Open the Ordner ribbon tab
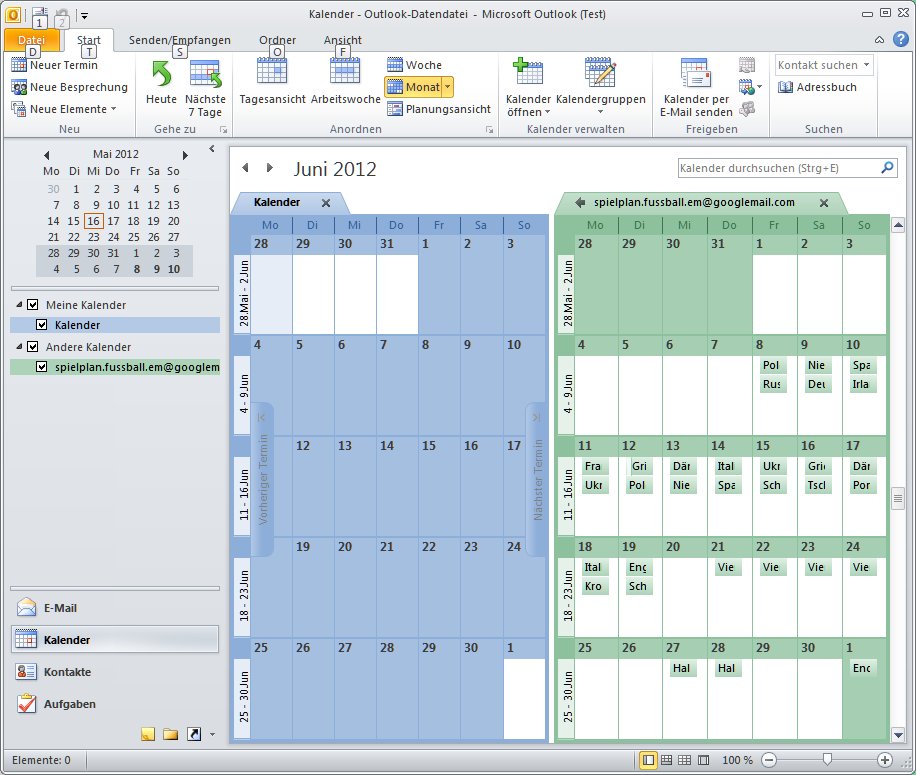The image size is (916, 775). point(277,40)
